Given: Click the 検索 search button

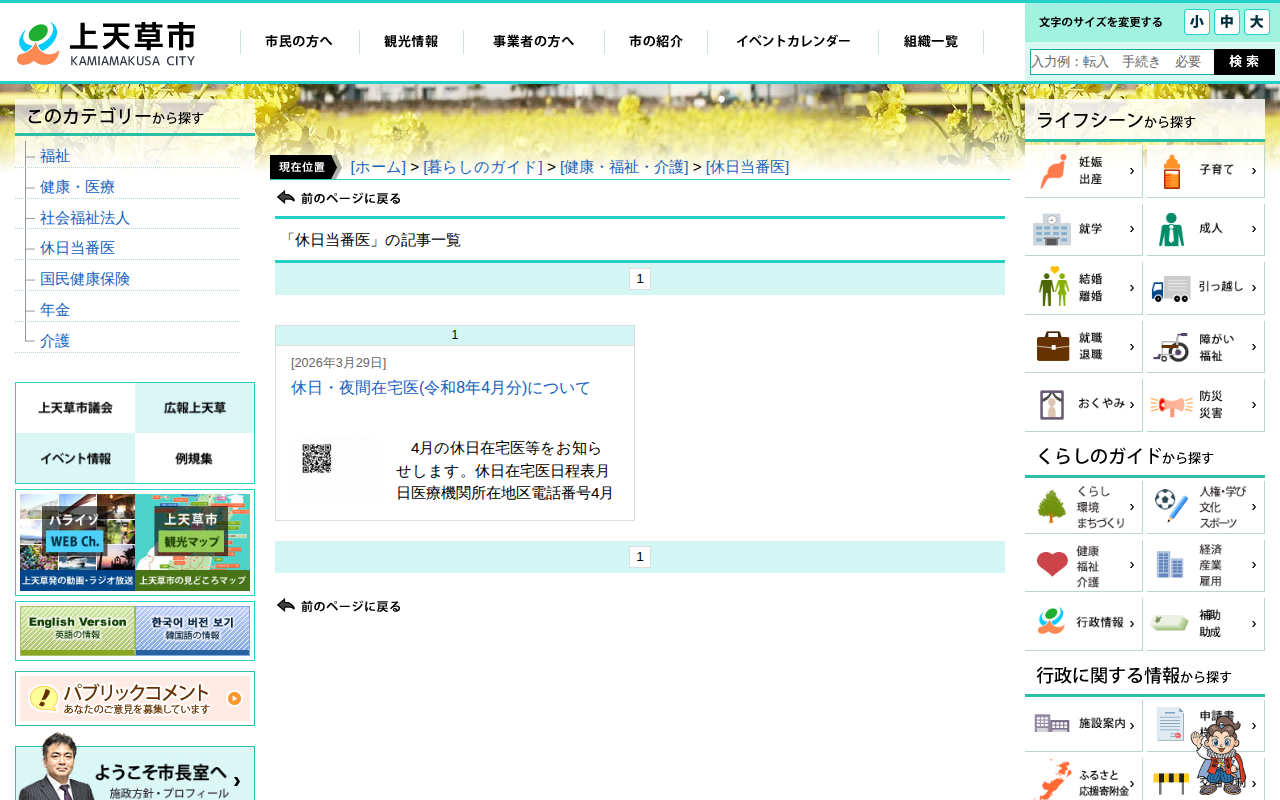Looking at the screenshot, I should pyautogui.click(x=1244, y=62).
